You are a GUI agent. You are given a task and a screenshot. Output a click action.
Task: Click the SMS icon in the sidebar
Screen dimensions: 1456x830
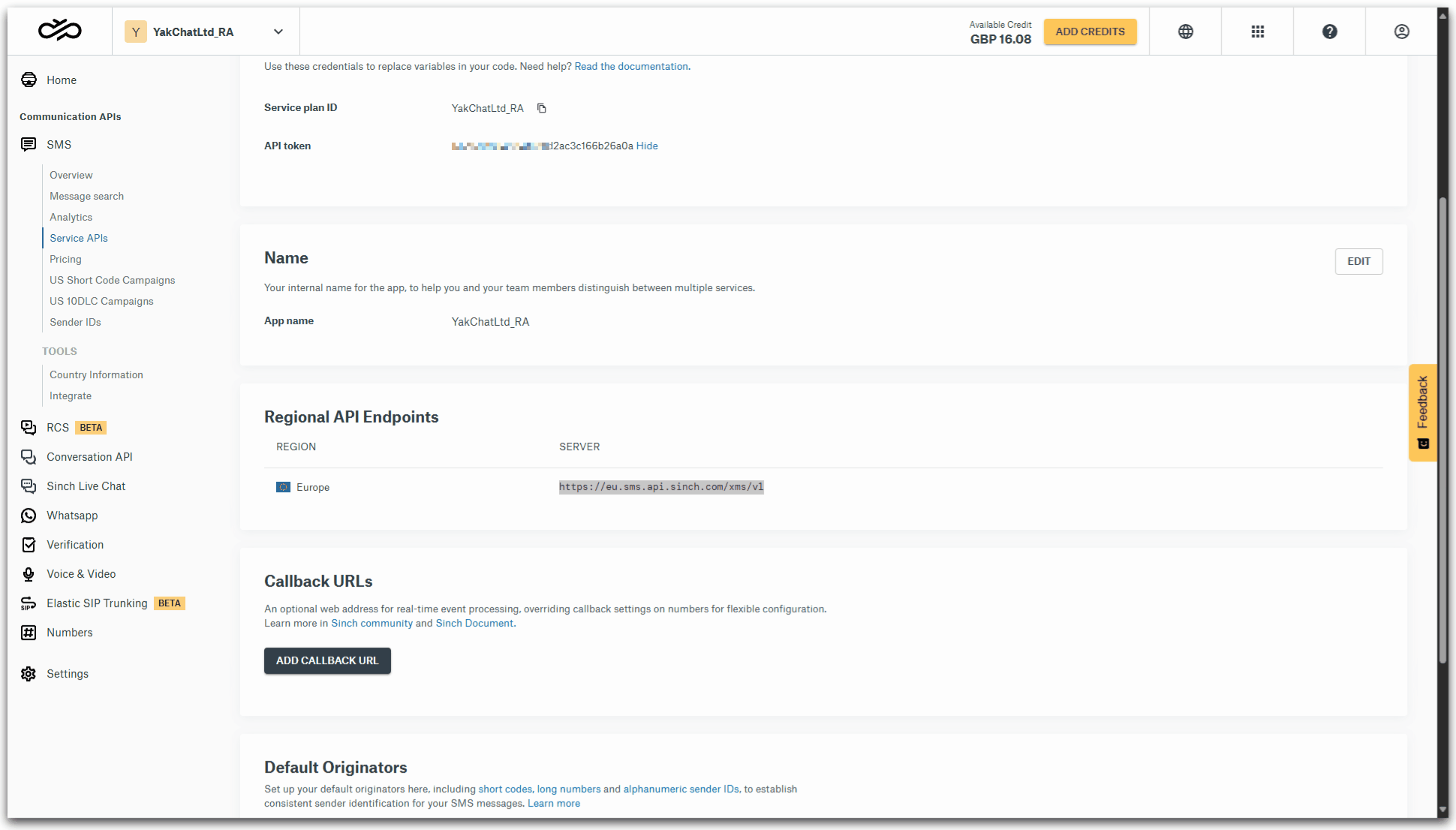[28, 144]
